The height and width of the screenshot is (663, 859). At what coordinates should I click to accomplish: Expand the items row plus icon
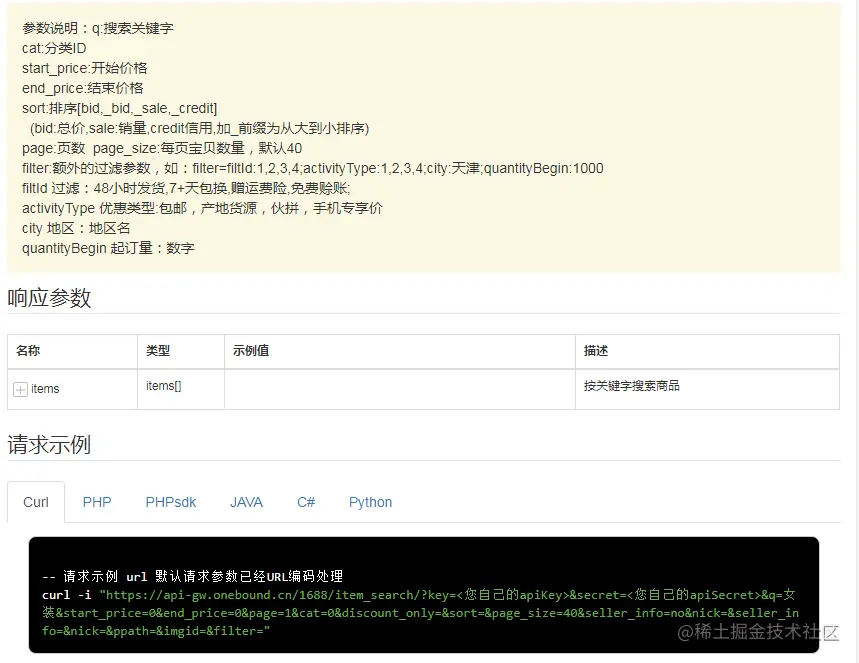click(20, 390)
